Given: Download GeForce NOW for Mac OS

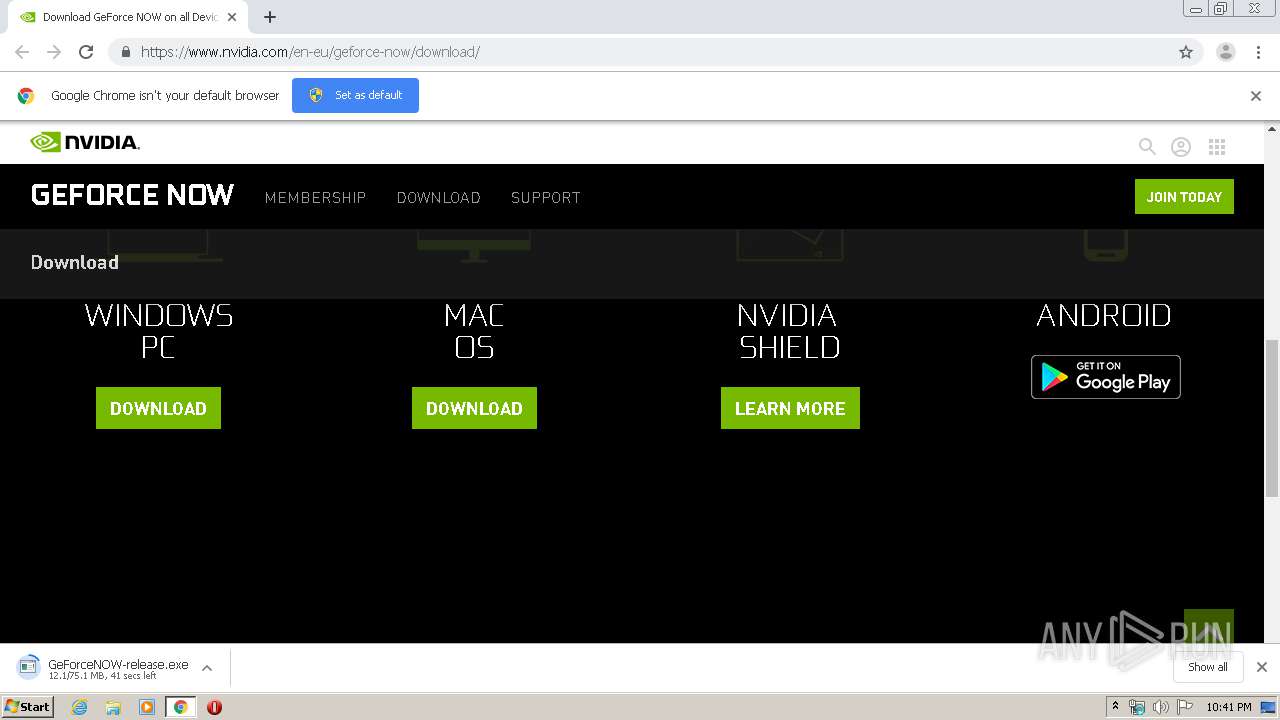Looking at the screenshot, I should pyautogui.click(x=474, y=408).
